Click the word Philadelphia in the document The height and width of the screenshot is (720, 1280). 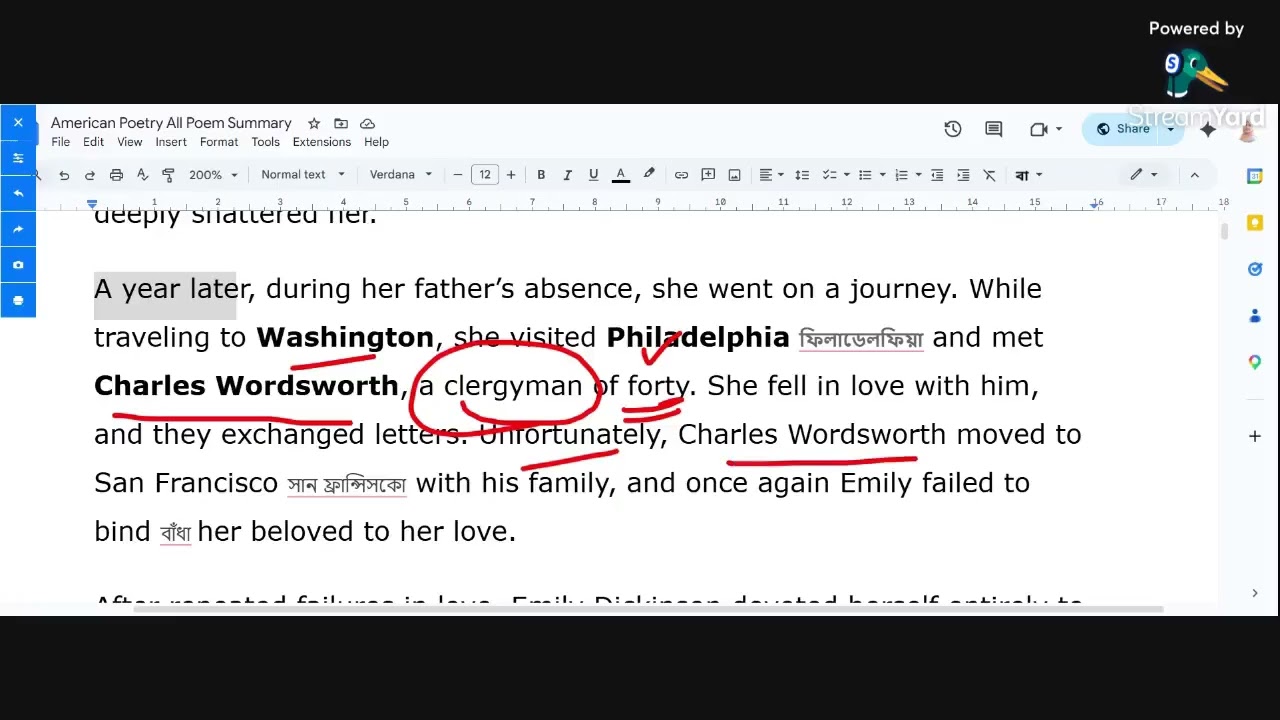[698, 338]
